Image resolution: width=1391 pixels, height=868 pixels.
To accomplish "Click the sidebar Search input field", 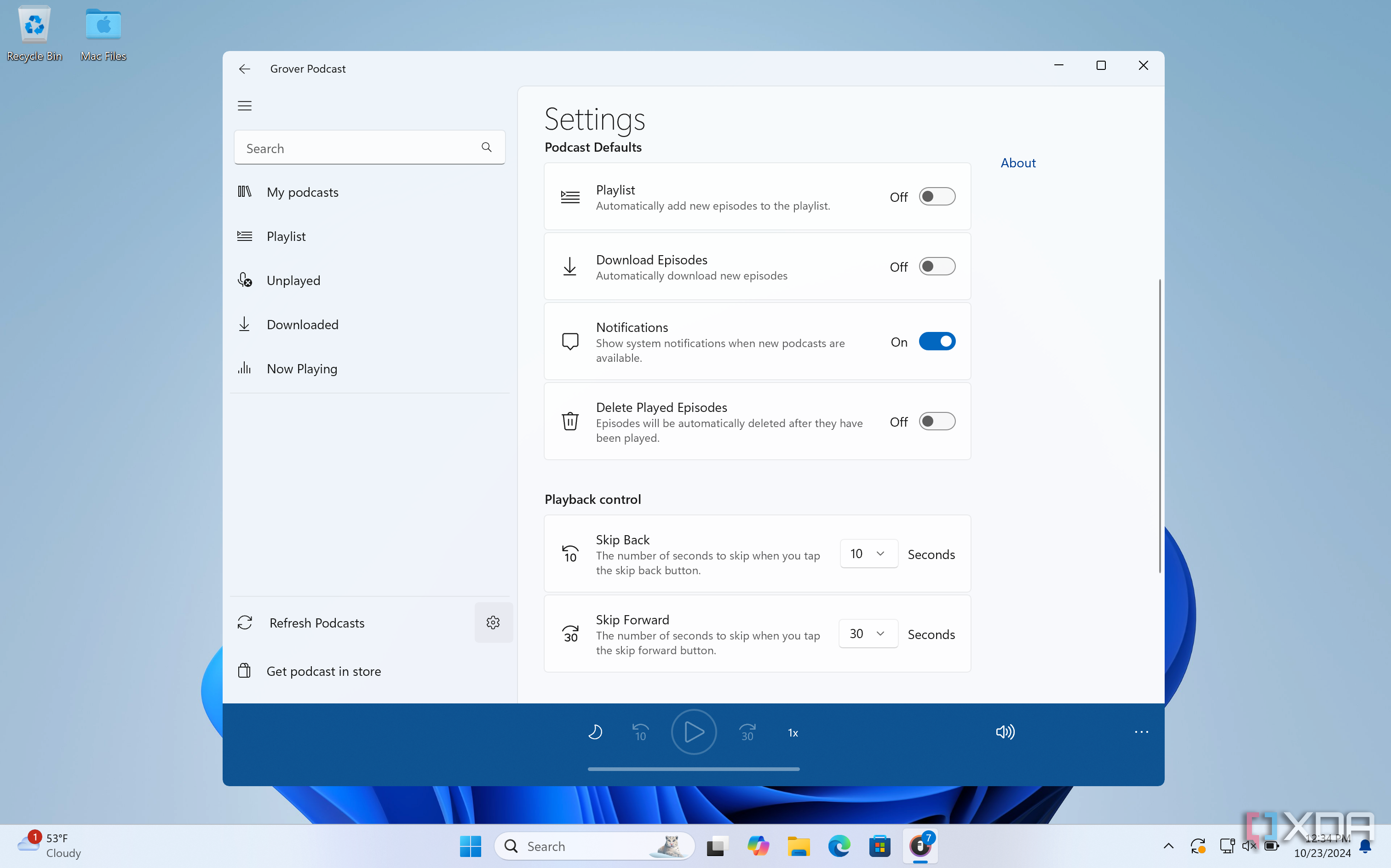I will tap(369, 148).
